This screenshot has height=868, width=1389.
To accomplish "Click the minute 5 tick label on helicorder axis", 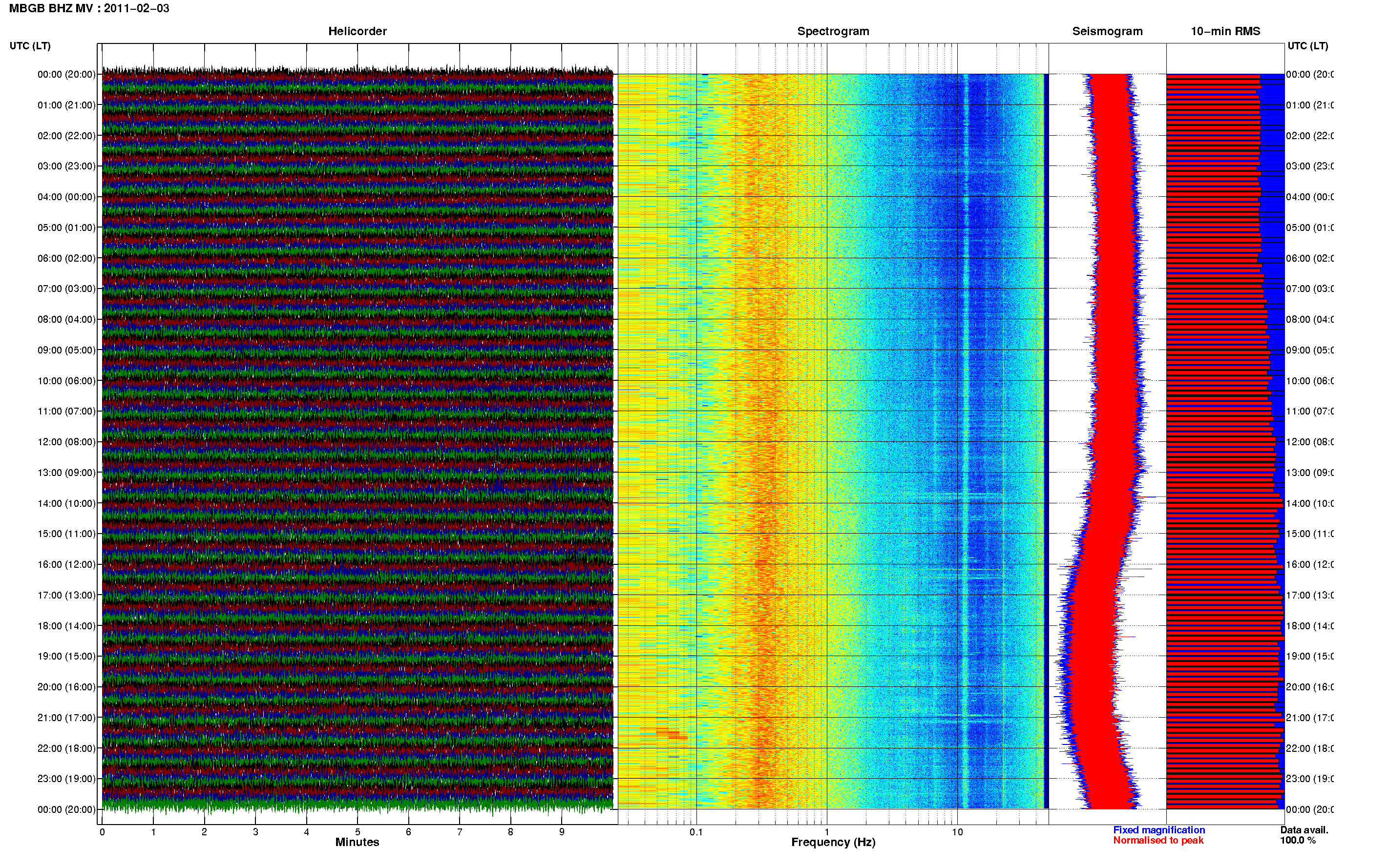I will coord(357,832).
